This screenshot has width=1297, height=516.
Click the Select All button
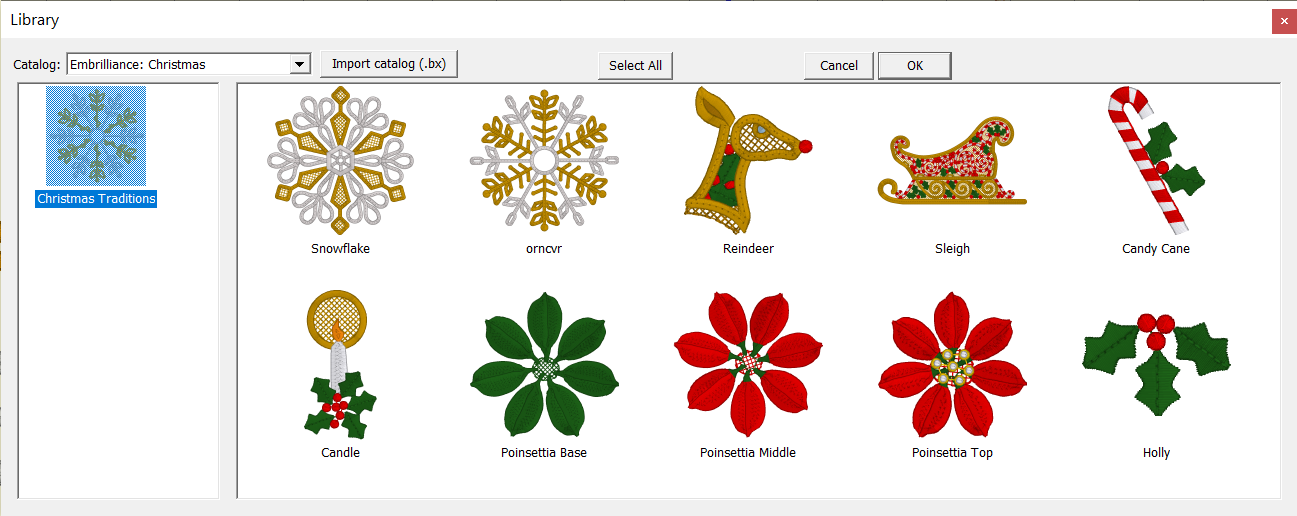coord(636,65)
